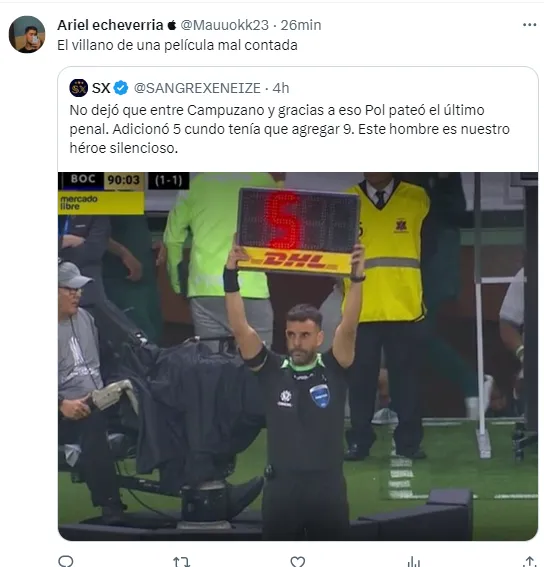Viewport: 544px width, 567px height.
Task: Click the @SANGREXENEIZE handle
Action: (x=197, y=88)
